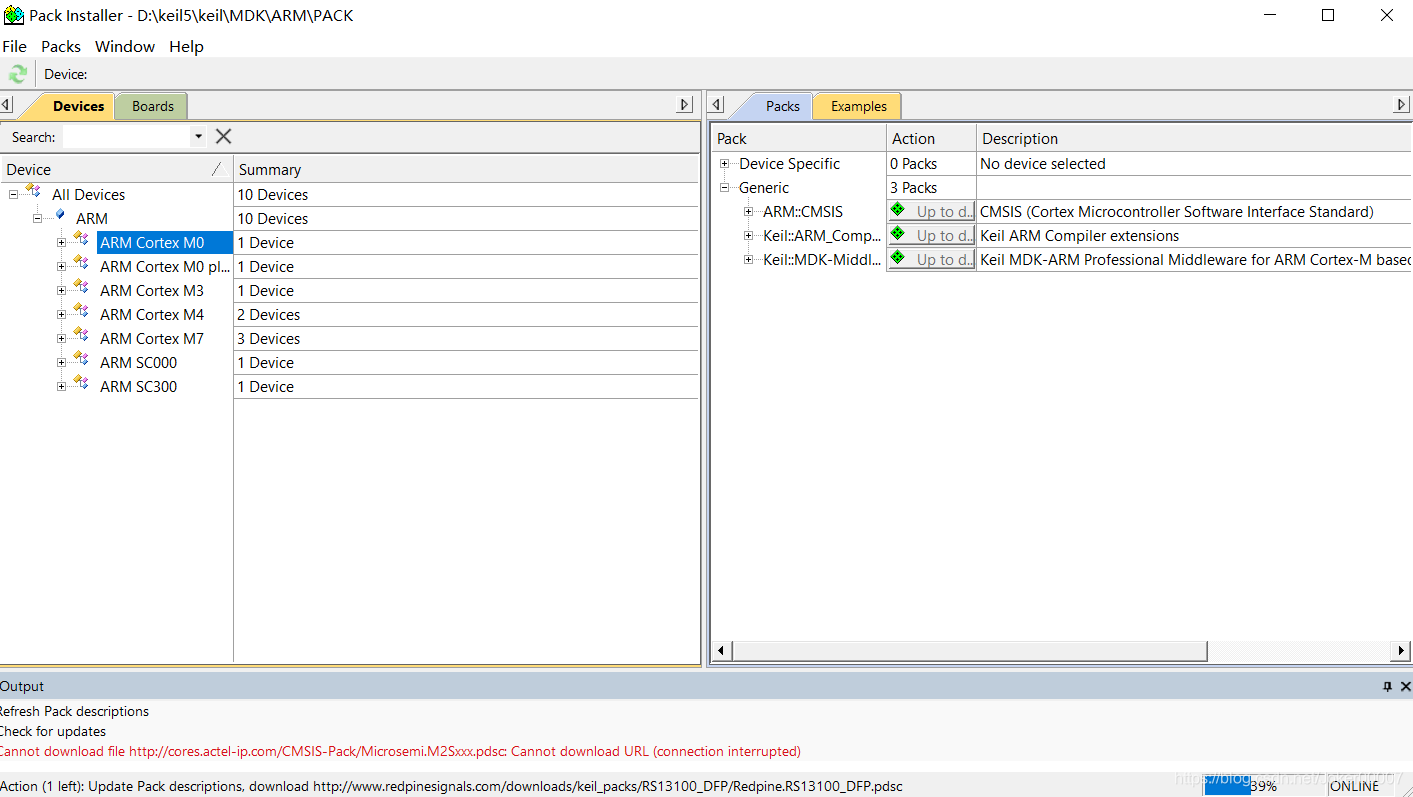Expand the Device Specific packs group
The image size is (1413, 797).
coord(725,163)
